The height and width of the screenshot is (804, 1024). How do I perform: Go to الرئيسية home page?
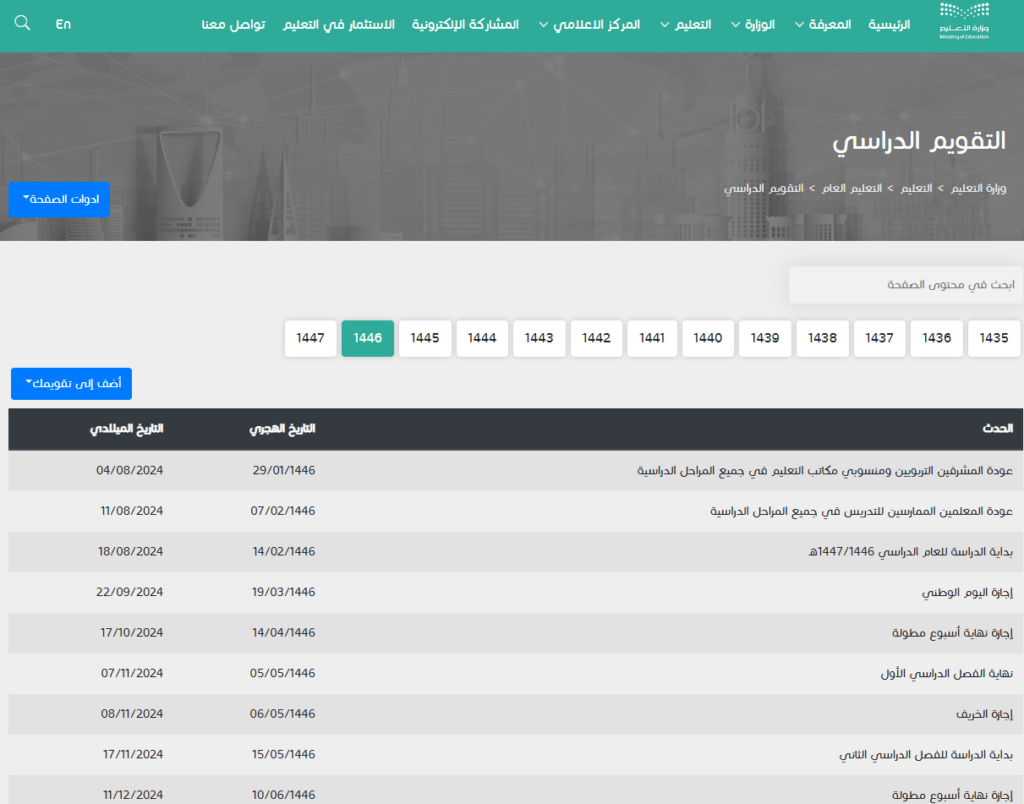tap(889, 24)
